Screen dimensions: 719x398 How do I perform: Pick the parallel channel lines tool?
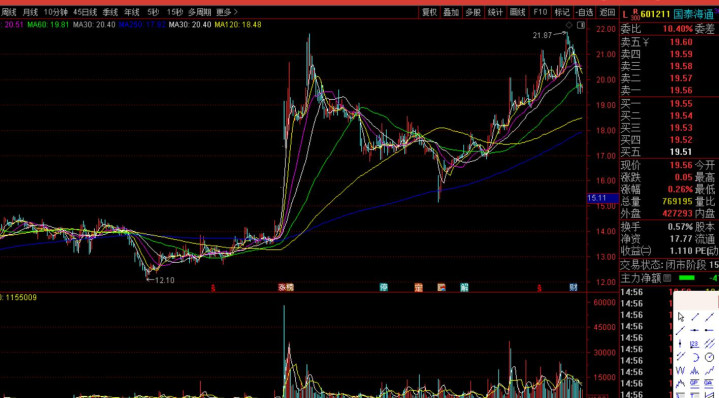[710, 343]
